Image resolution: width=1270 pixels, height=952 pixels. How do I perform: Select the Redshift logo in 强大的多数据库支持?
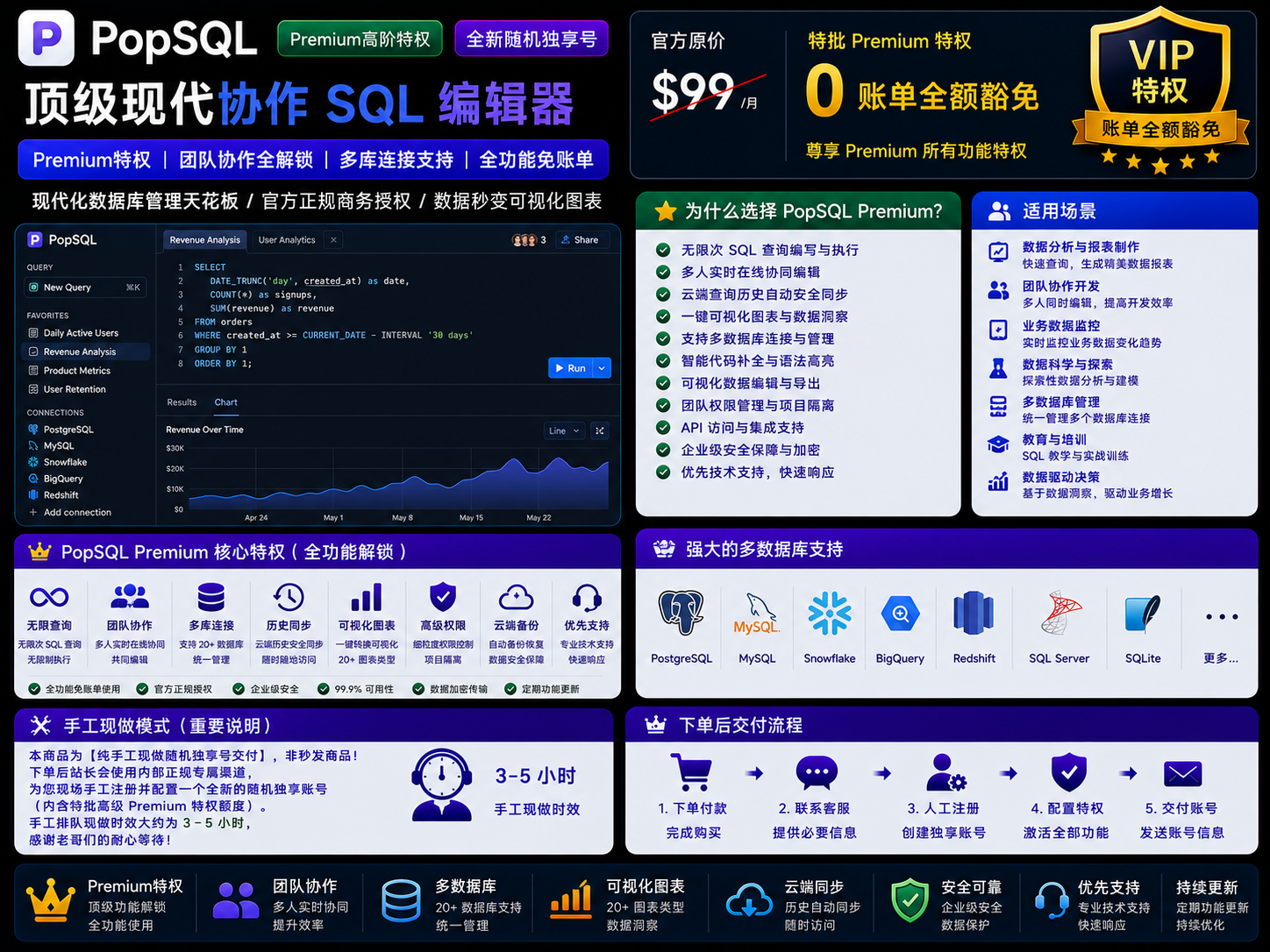pos(974,613)
